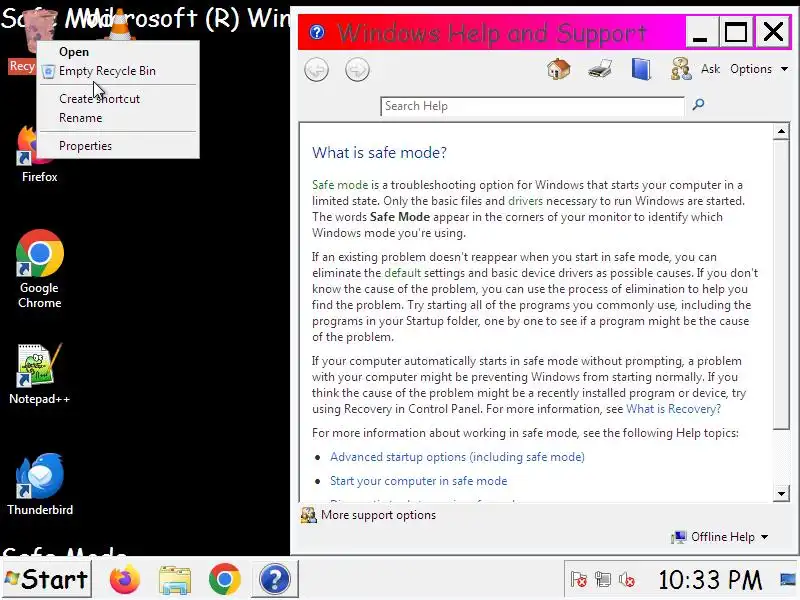Click the help question mark title bar icon

coord(317,32)
